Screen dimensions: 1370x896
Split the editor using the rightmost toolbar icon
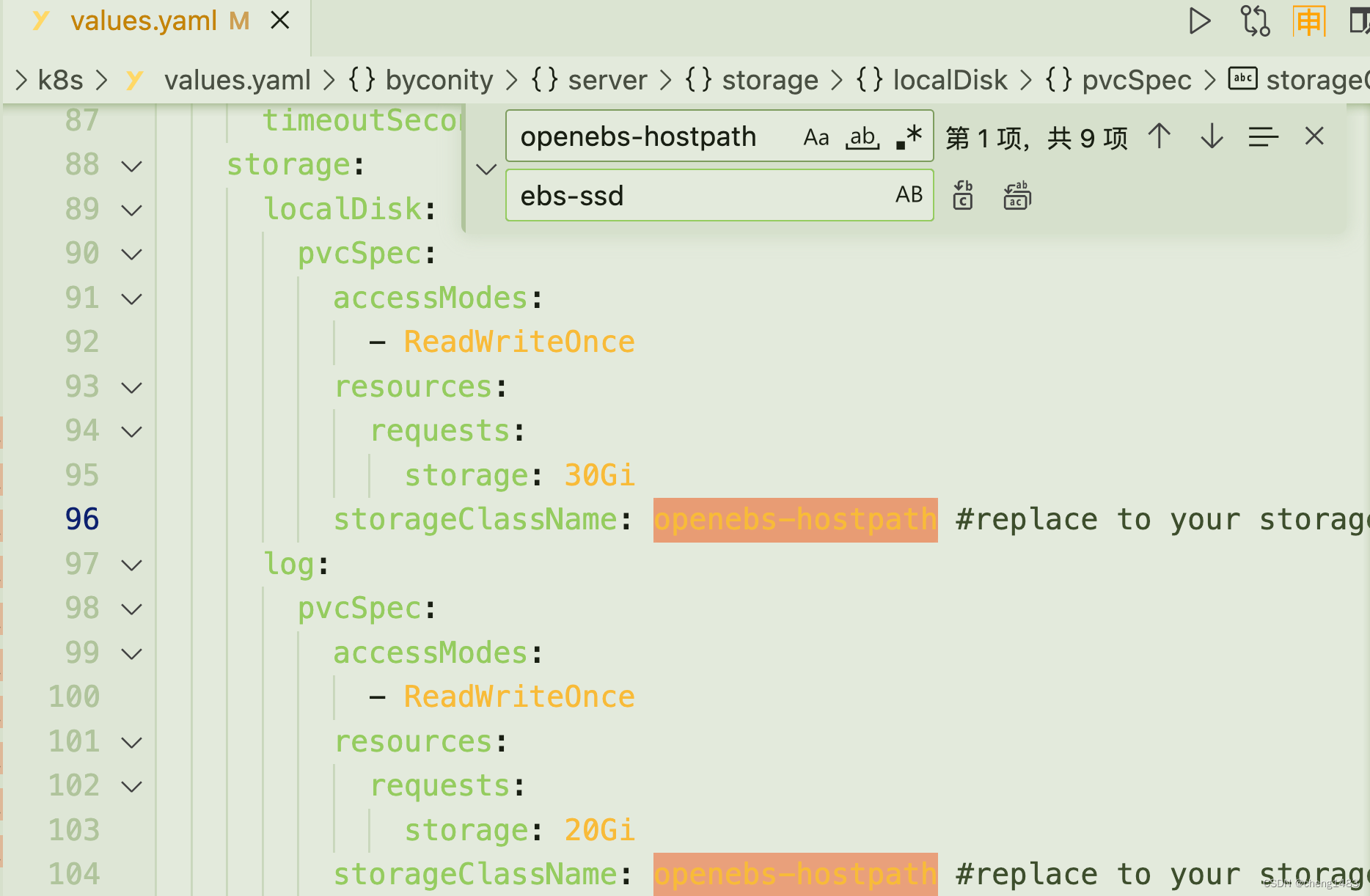(x=1360, y=20)
